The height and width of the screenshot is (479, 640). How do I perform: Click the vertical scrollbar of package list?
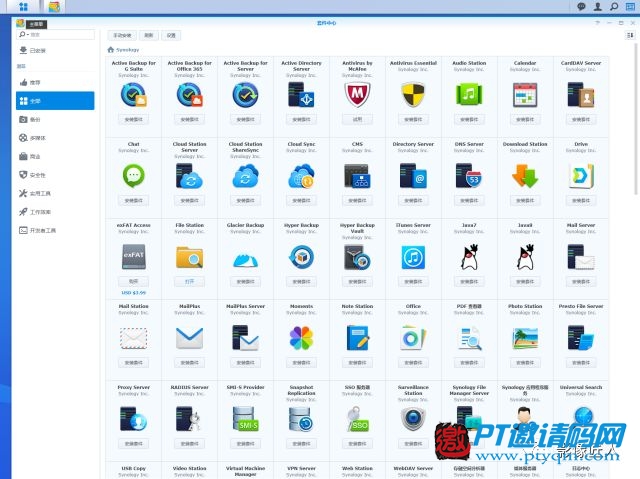636,118
